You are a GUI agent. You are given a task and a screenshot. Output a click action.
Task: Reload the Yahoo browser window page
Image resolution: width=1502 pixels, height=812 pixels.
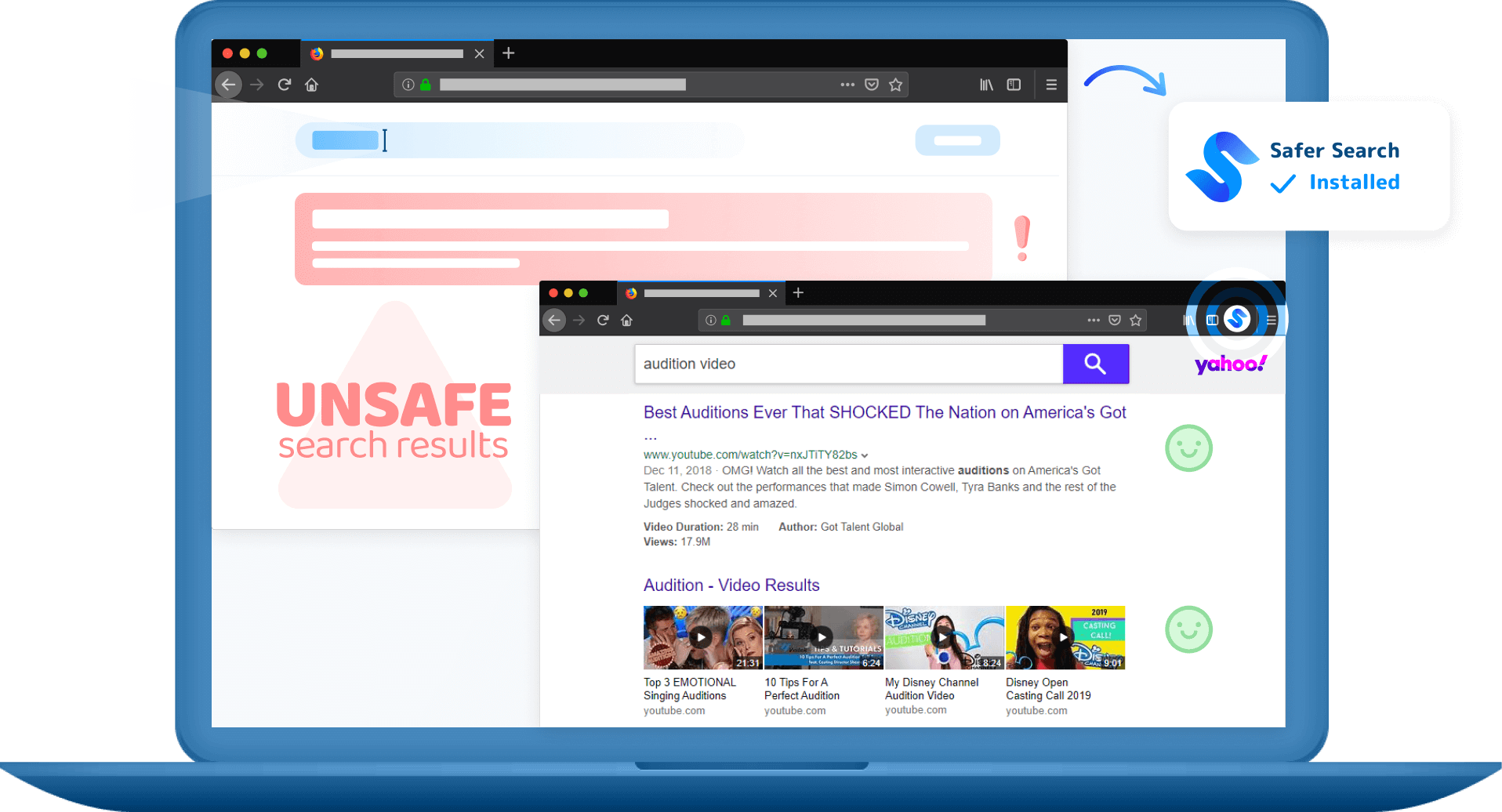point(603,320)
